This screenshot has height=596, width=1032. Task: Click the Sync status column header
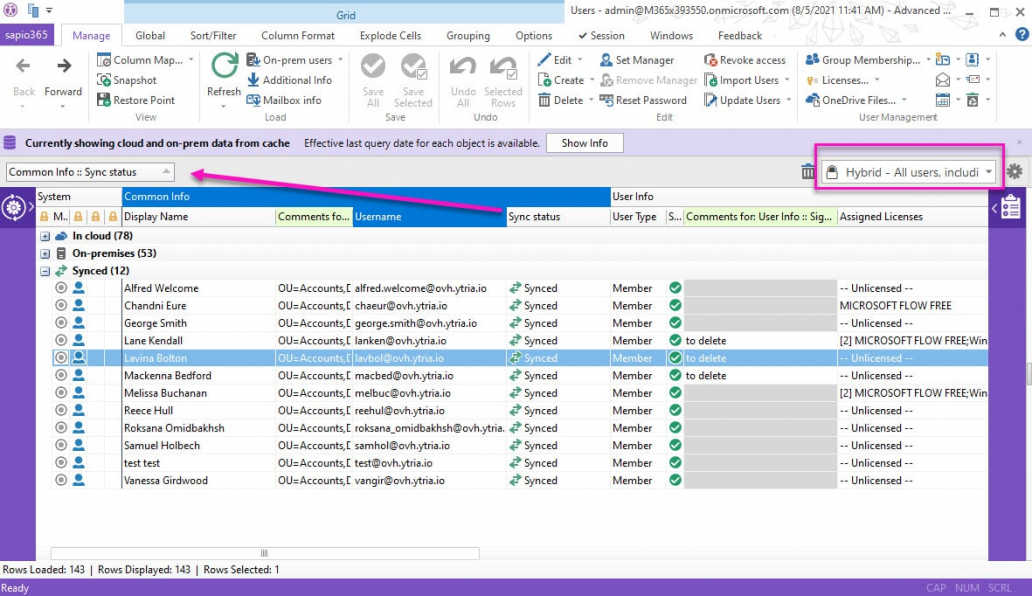pos(558,216)
